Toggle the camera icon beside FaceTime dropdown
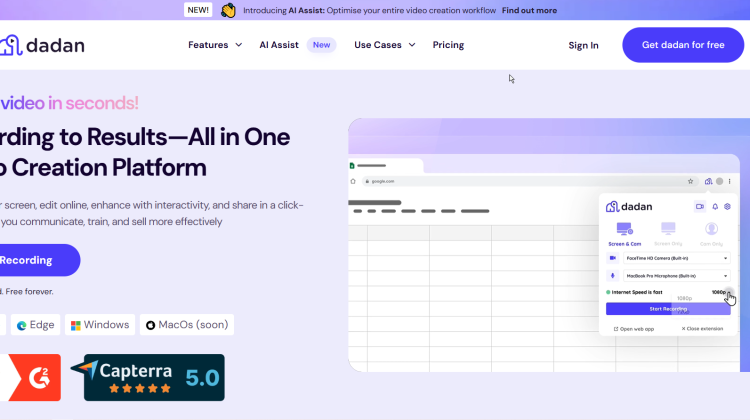This screenshot has height=420, width=750. (x=613, y=258)
